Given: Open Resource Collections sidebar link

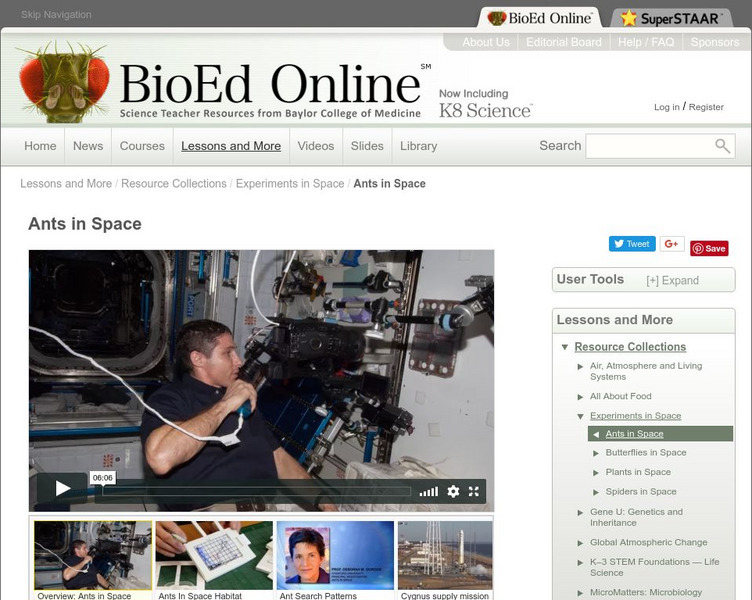Looking at the screenshot, I should 630,347.
